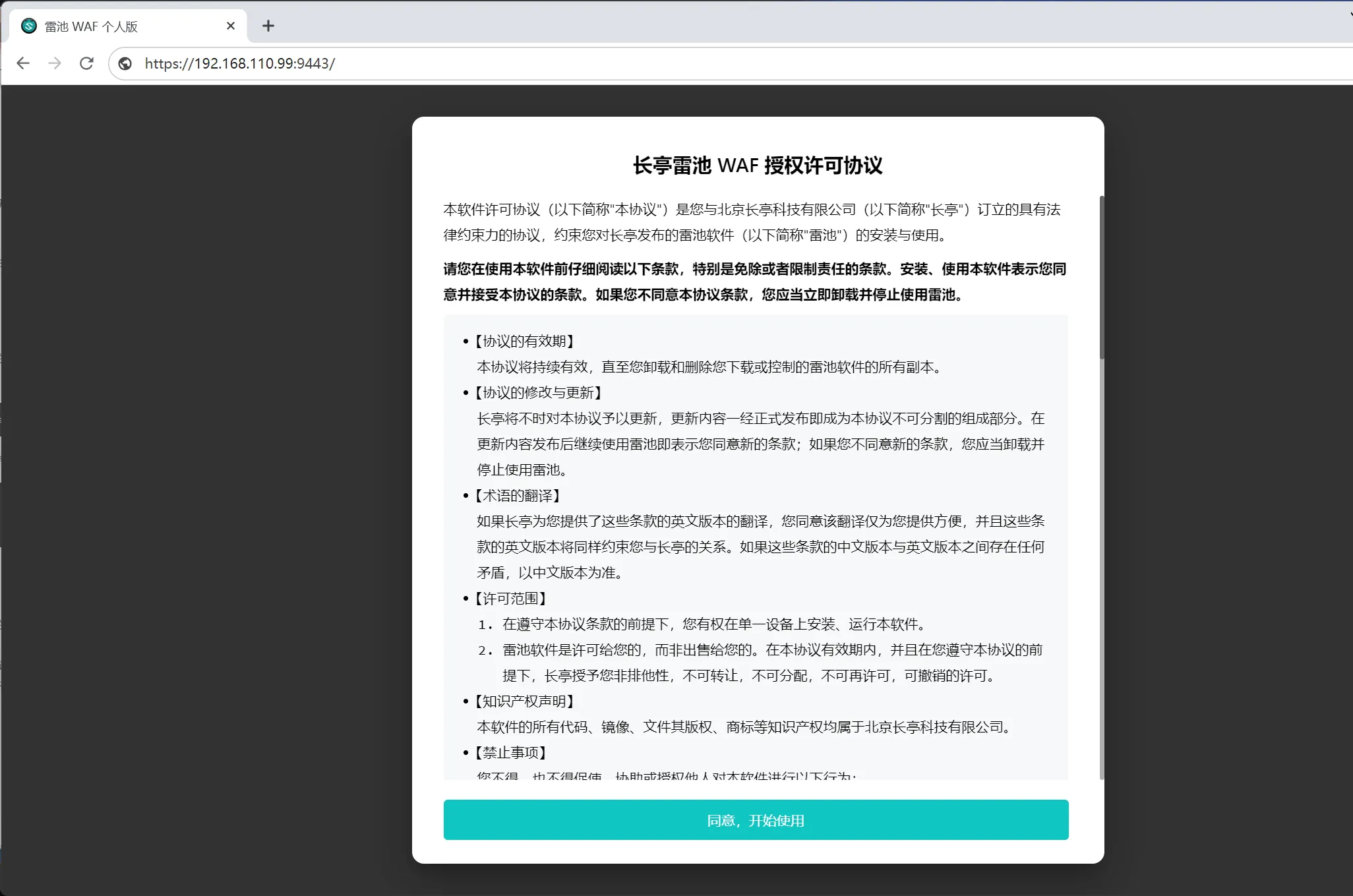Viewport: 1353px width, 896px height.
Task: Open site info icon in address bar
Action: click(125, 63)
